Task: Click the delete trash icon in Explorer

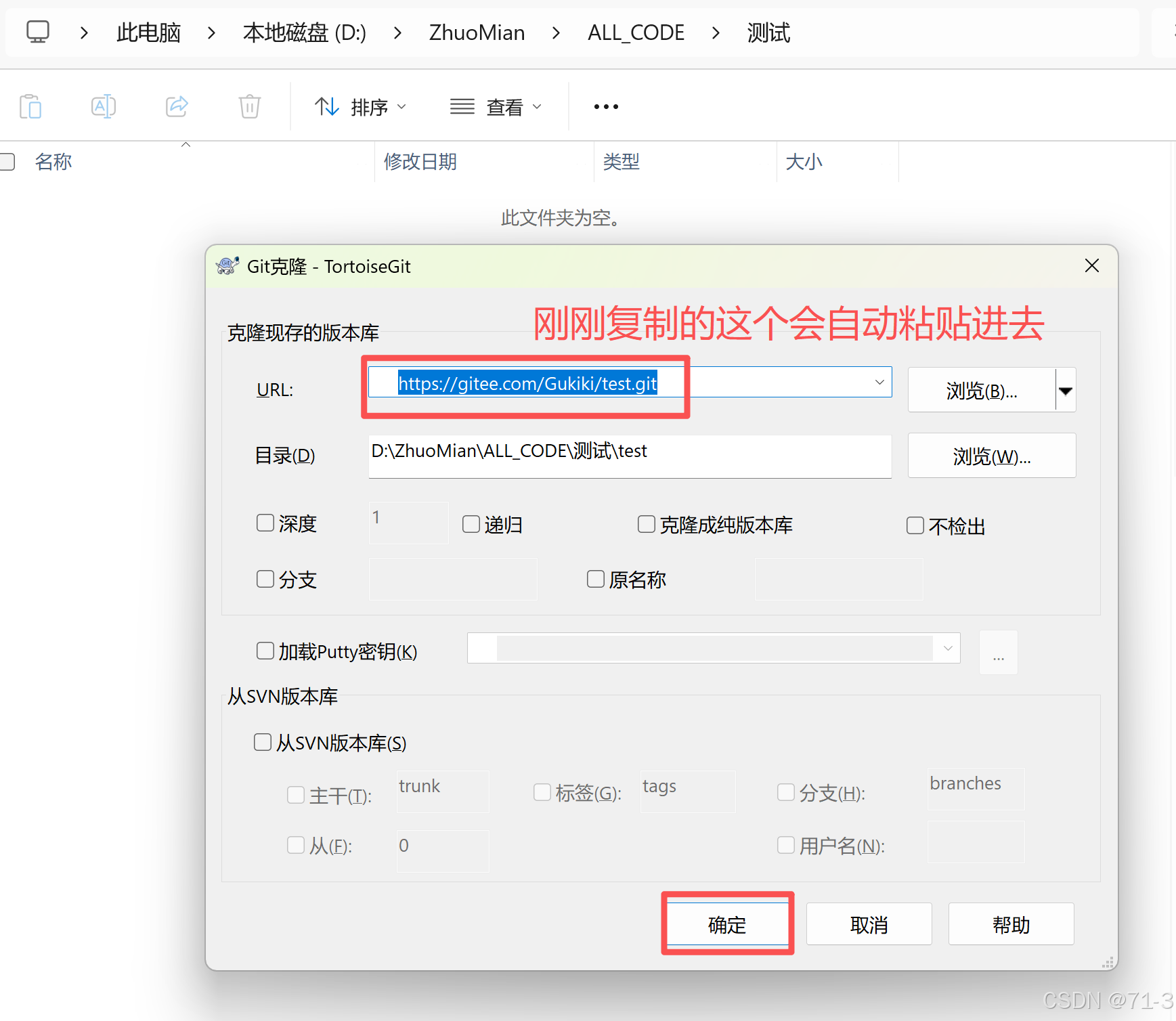Action: click(x=250, y=106)
